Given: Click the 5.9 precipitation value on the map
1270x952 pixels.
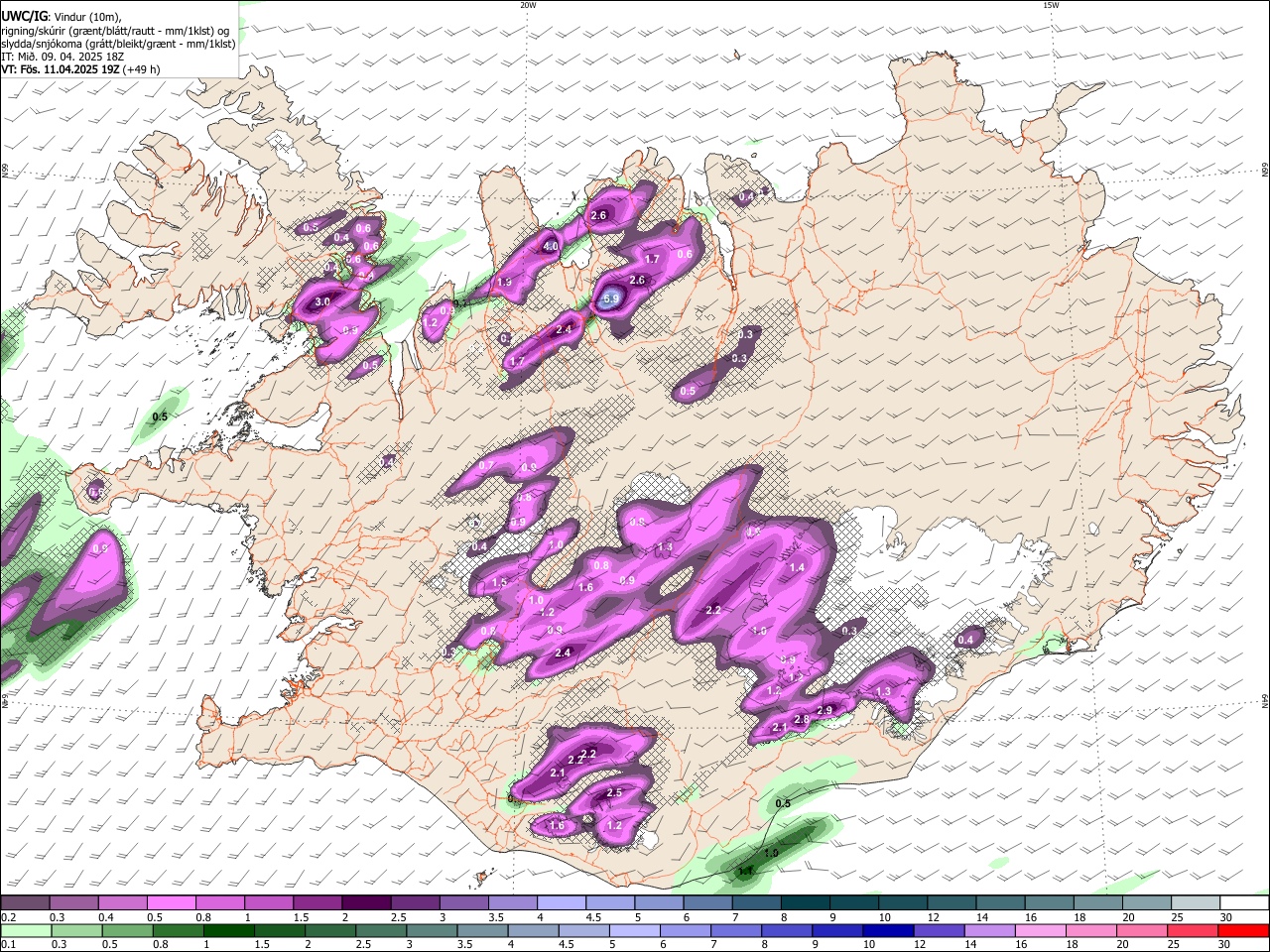Looking at the screenshot, I should tap(611, 297).
